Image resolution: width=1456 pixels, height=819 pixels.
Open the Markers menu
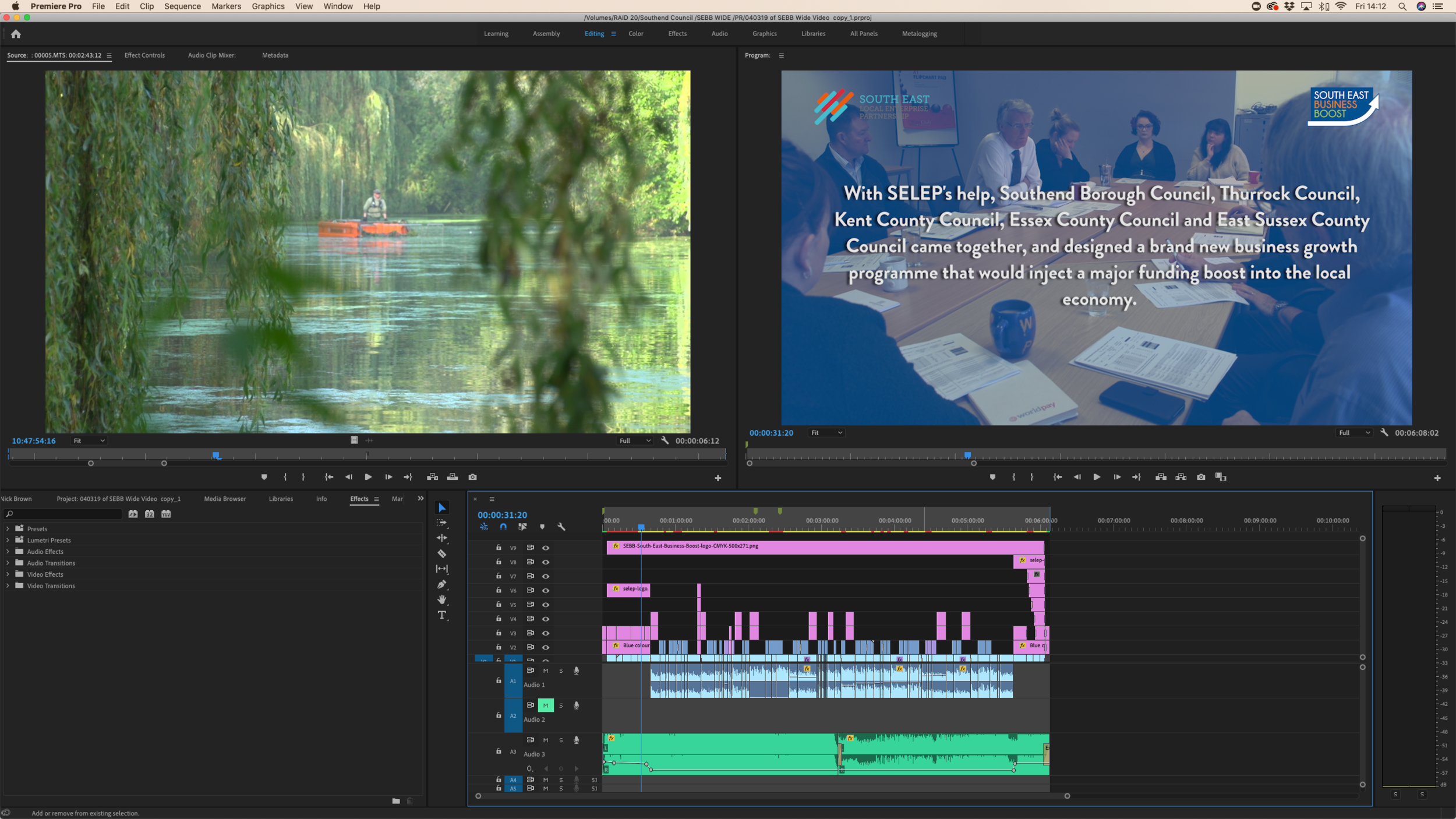point(226,6)
